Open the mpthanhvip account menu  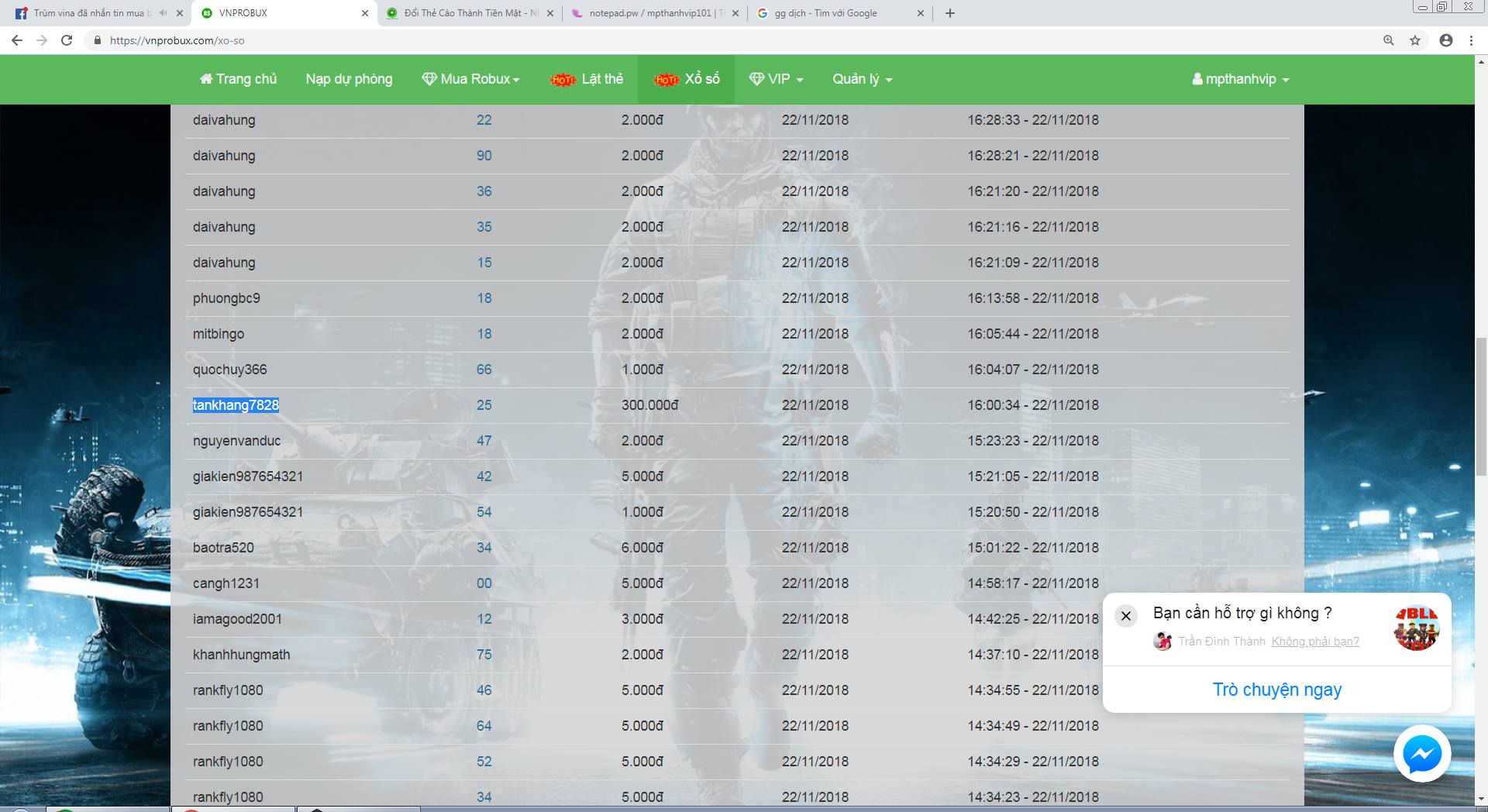pyautogui.click(x=1240, y=79)
